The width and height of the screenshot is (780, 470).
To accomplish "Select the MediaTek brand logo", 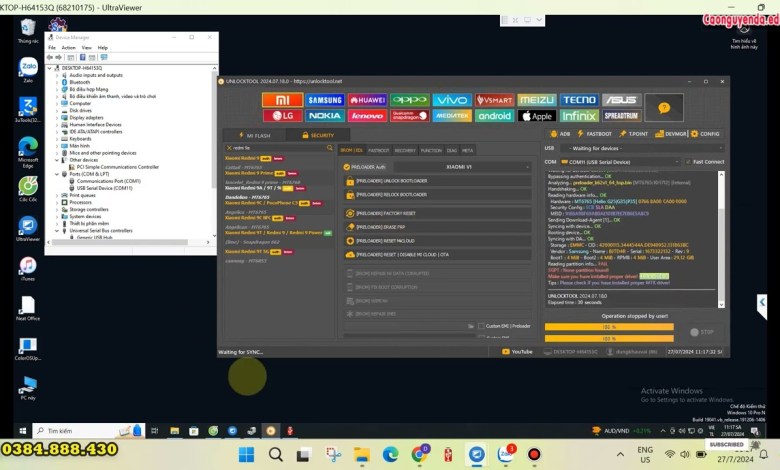I will (452, 116).
